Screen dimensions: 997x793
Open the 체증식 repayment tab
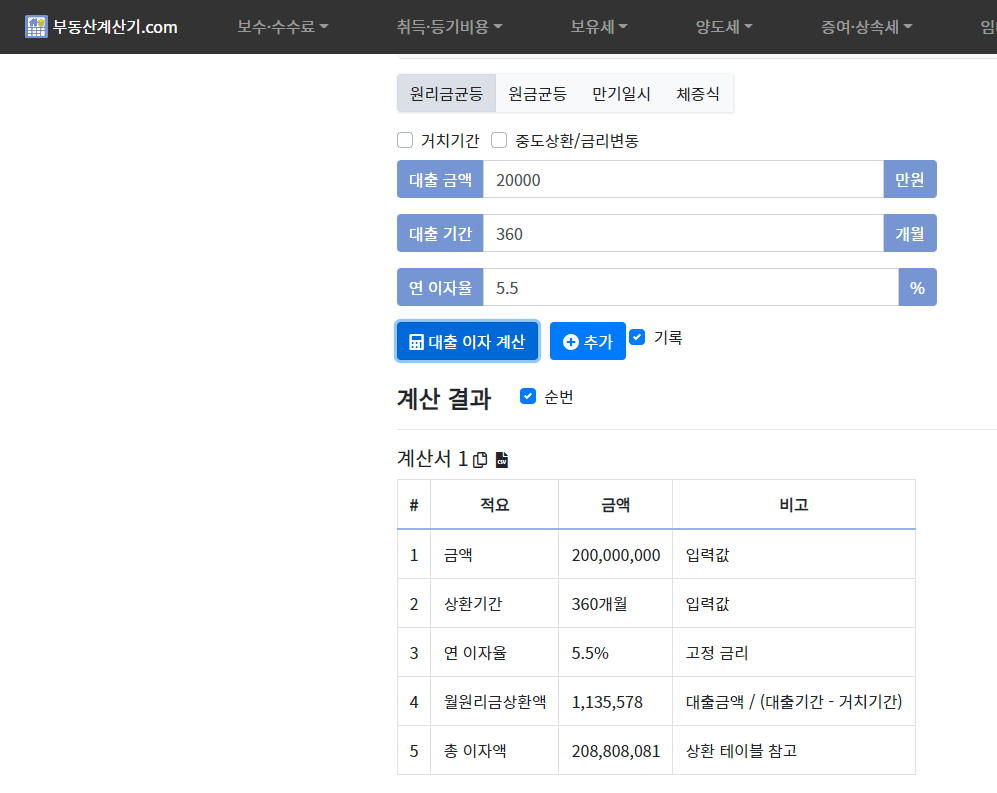coord(697,93)
